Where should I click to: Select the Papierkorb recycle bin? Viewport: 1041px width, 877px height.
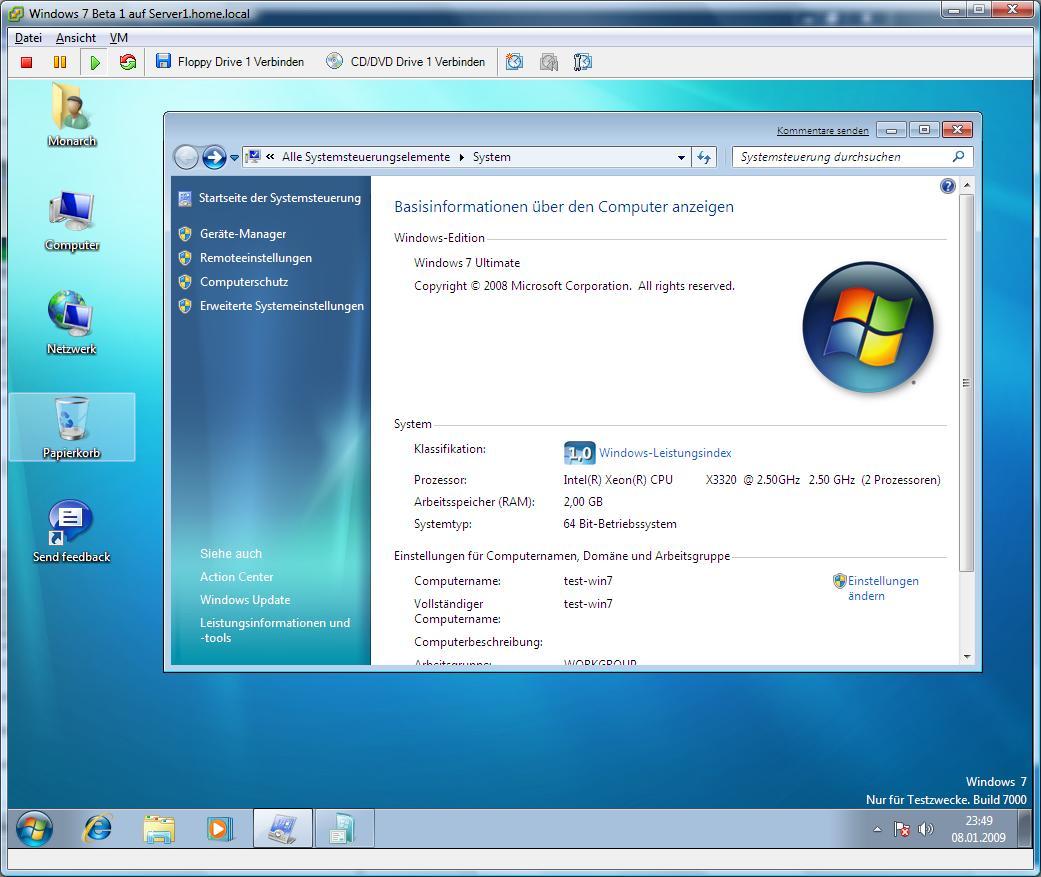(x=72, y=427)
